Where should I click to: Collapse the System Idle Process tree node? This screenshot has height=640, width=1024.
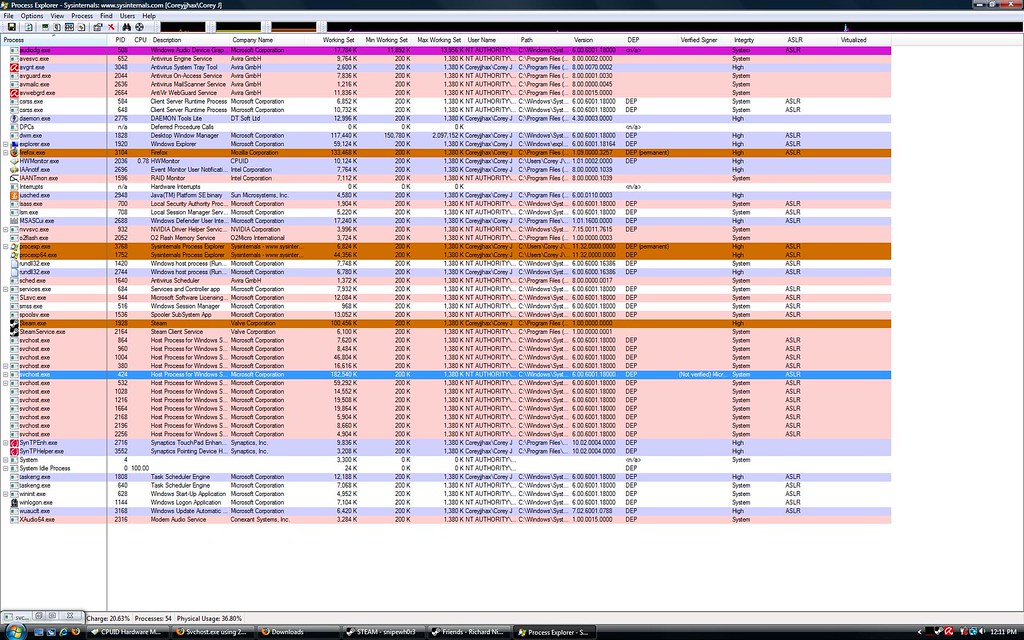(x=6, y=468)
